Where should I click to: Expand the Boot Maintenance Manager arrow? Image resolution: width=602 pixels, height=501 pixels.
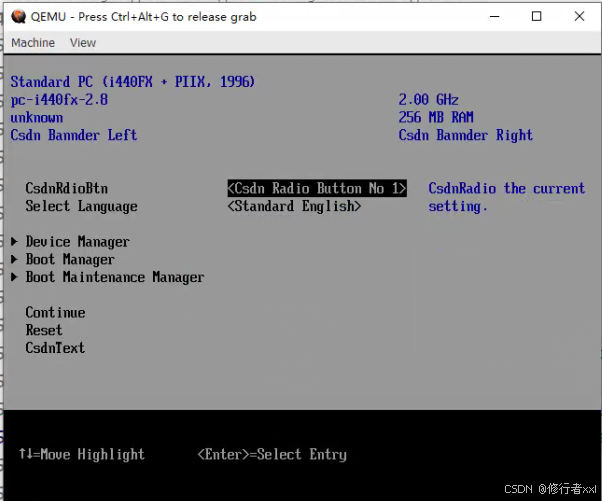point(14,277)
